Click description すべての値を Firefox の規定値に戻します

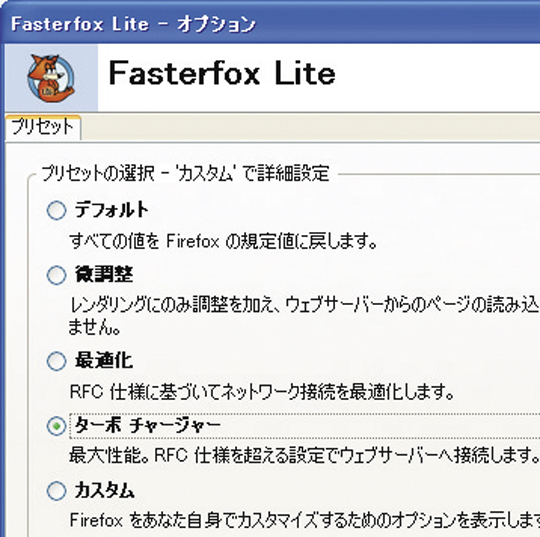223,241
